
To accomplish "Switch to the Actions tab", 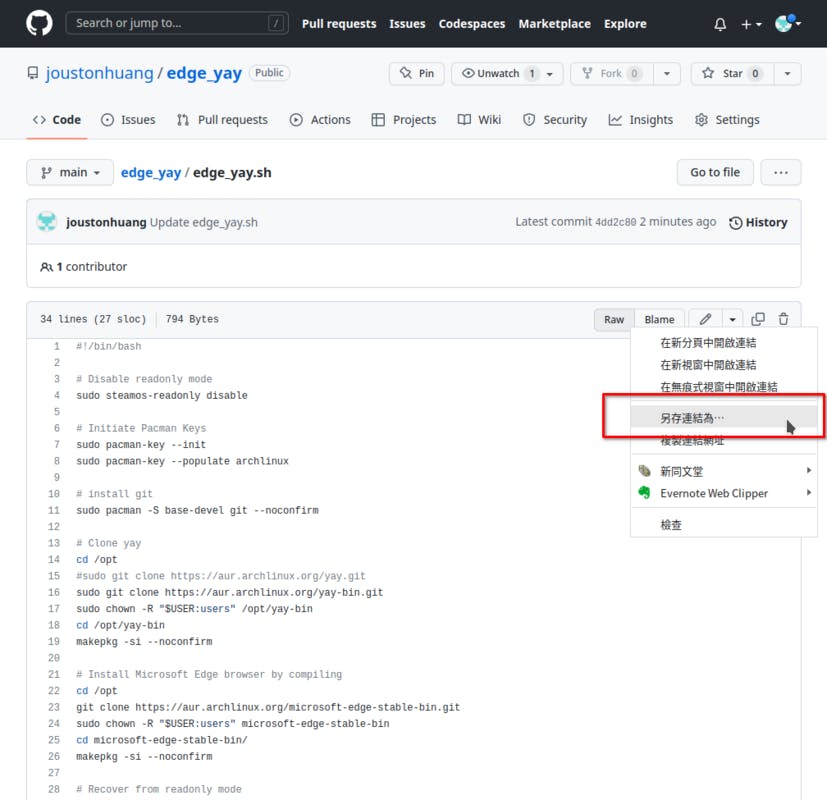I will pos(320,120).
